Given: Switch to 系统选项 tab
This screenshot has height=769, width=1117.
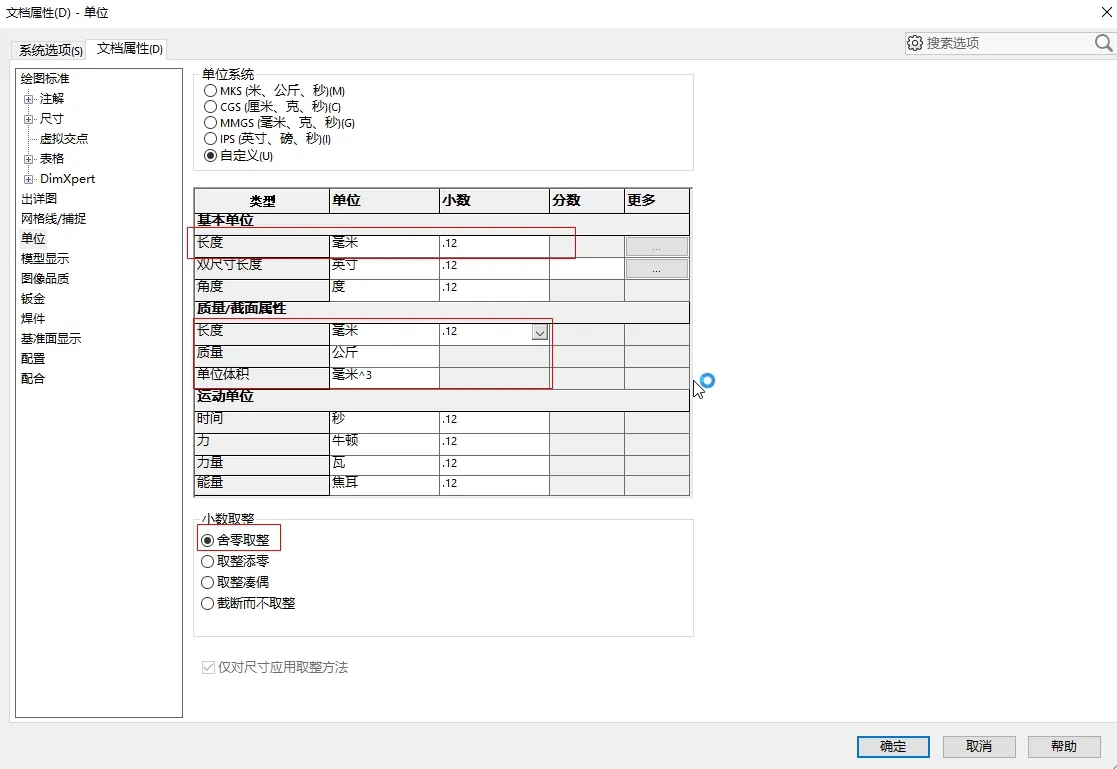Looking at the screenshot, I should coord(51,50).
